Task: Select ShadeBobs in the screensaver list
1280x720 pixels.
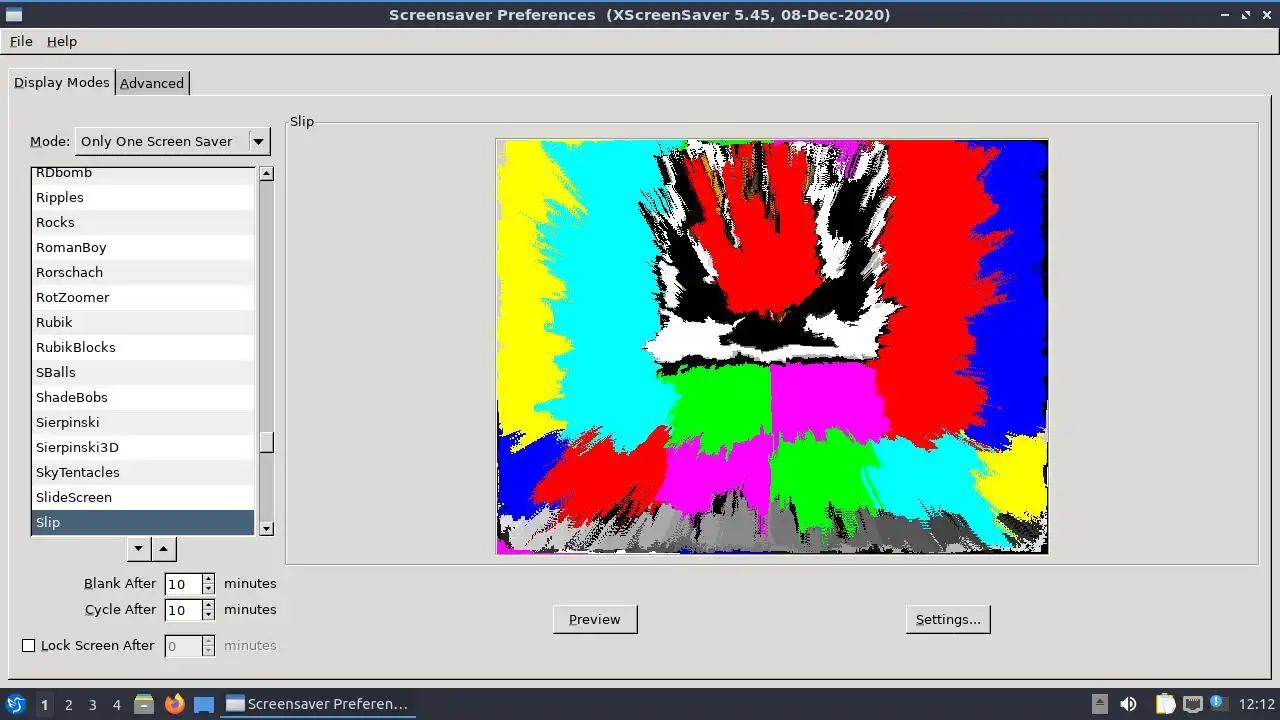Action: (x=143, y=397)
